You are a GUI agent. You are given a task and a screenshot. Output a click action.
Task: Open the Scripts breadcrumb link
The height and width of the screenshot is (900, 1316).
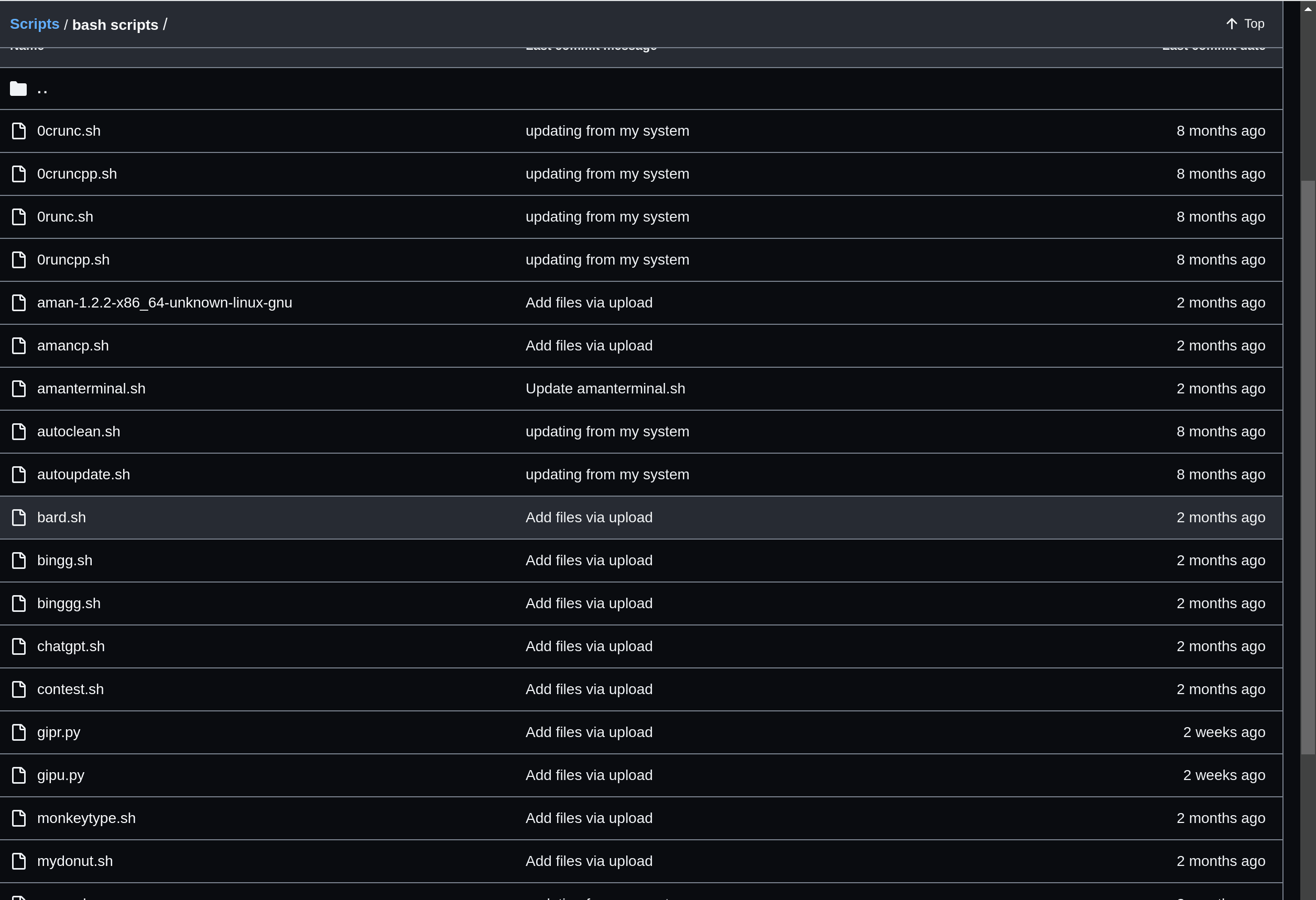(35, 24)
